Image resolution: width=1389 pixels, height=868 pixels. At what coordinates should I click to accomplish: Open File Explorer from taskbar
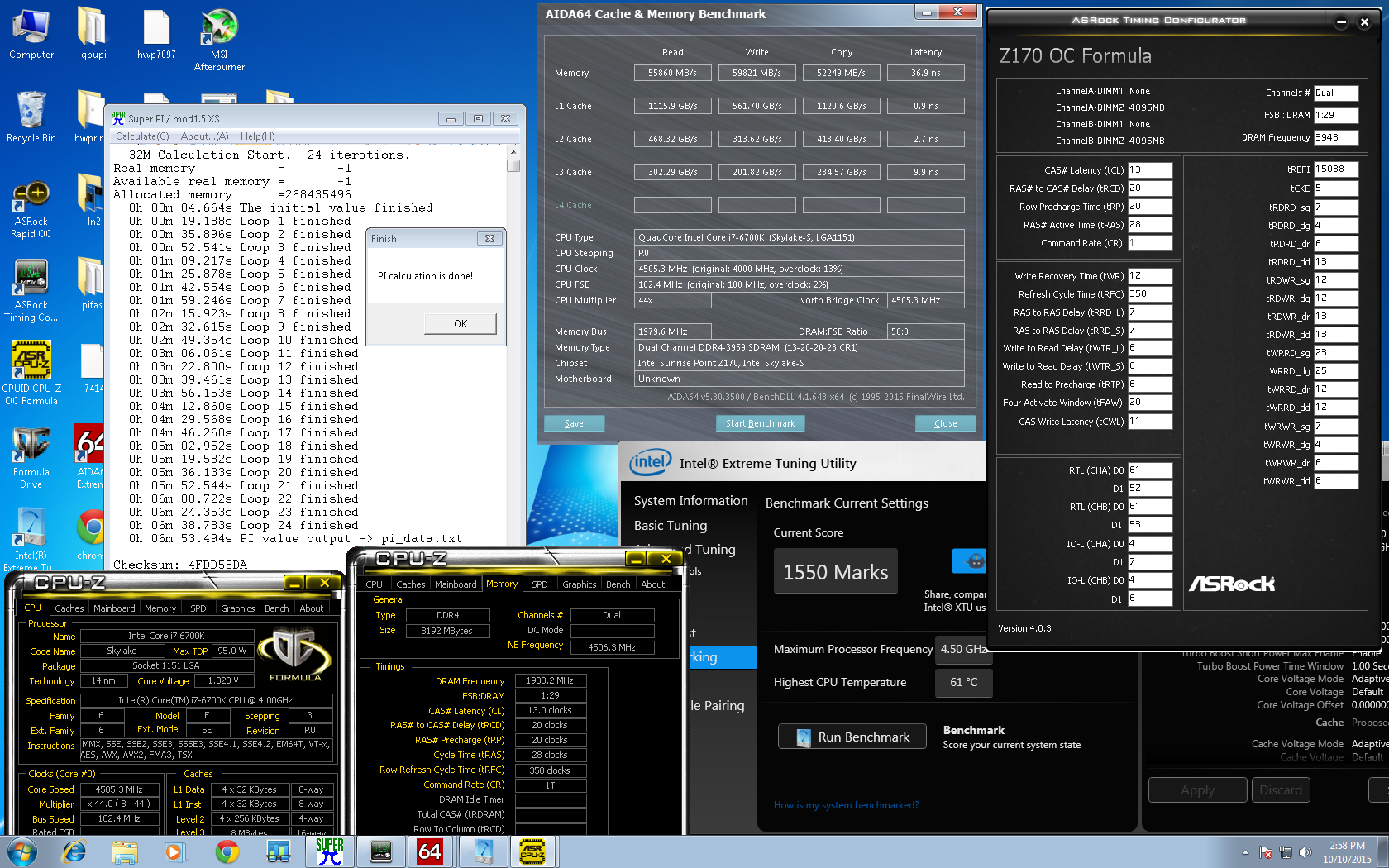[x=125, y=851]
